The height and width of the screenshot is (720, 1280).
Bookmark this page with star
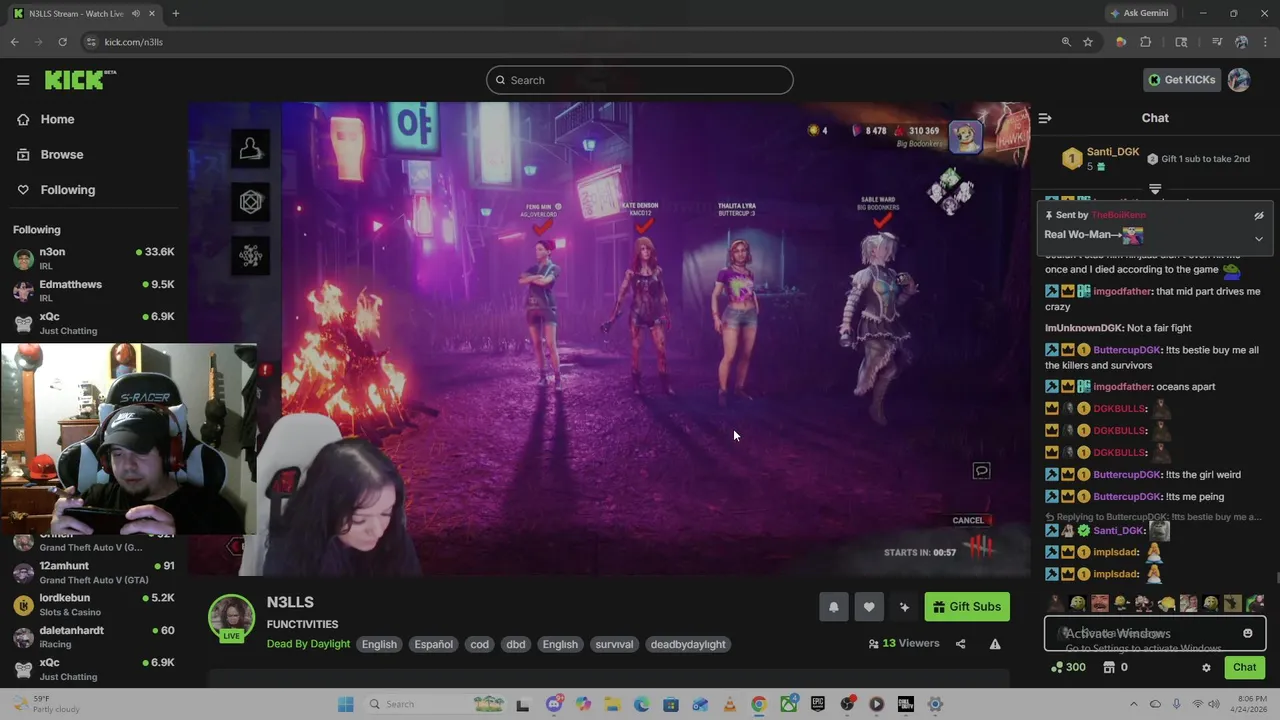[x=1088, y=42]
